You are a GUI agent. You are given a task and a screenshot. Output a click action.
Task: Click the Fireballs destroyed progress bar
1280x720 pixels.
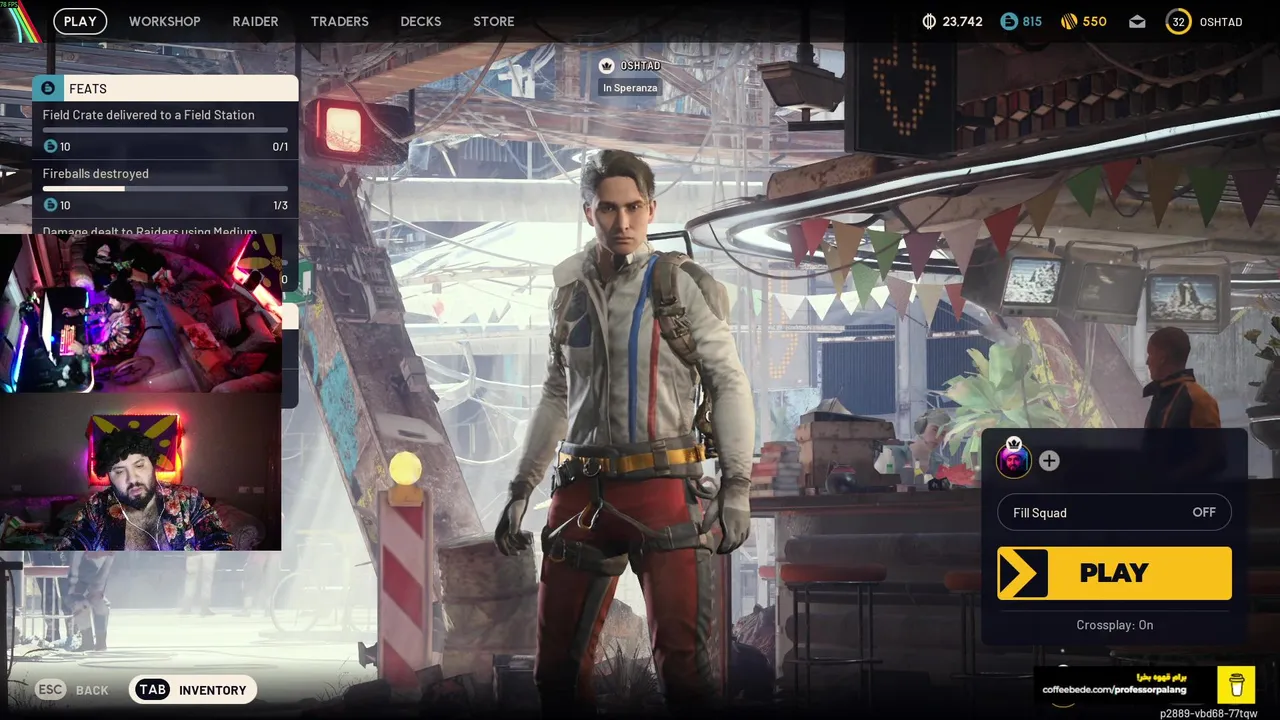(x=165, y=188)
